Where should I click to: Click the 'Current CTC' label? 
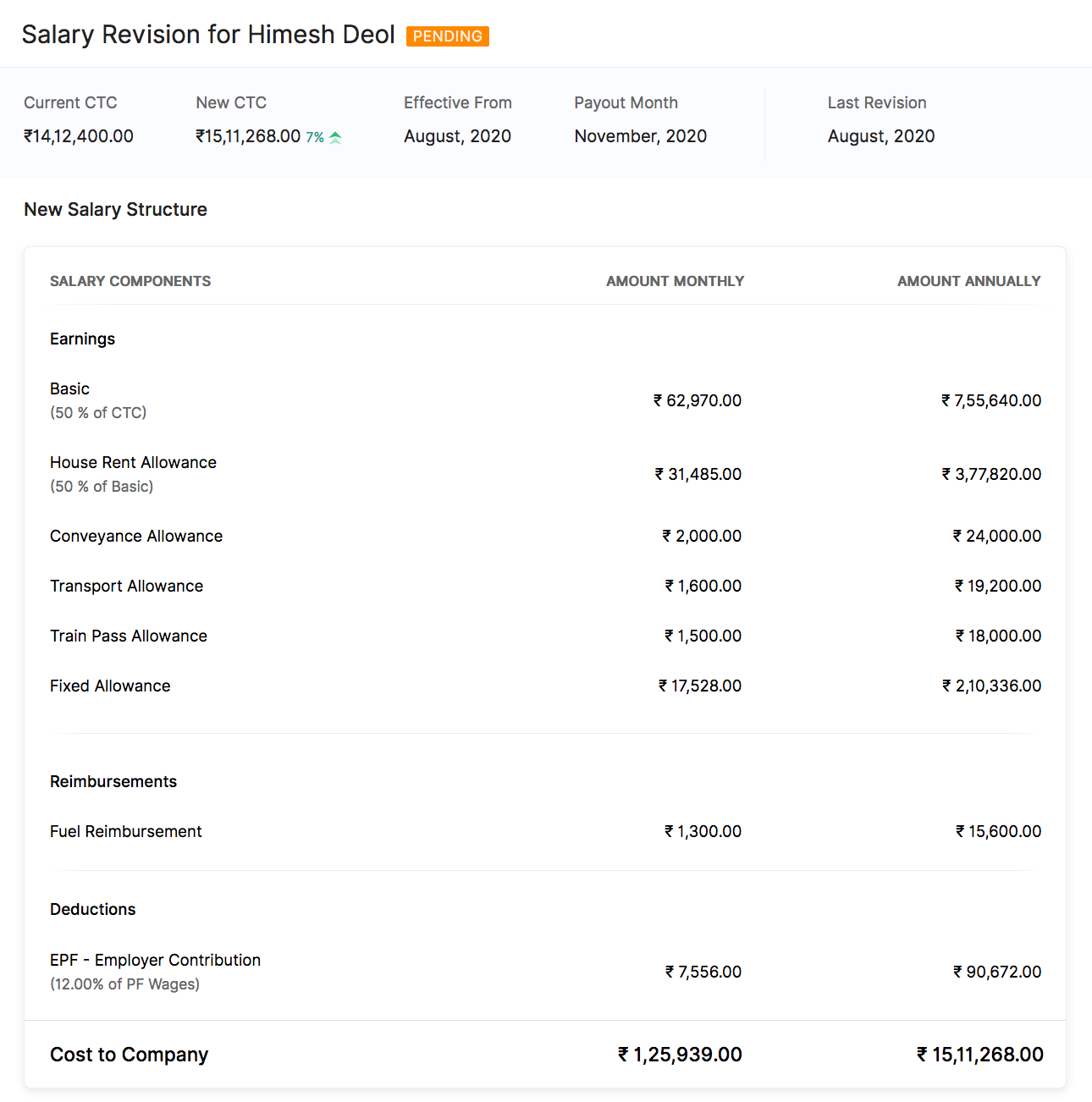point(70,102)
